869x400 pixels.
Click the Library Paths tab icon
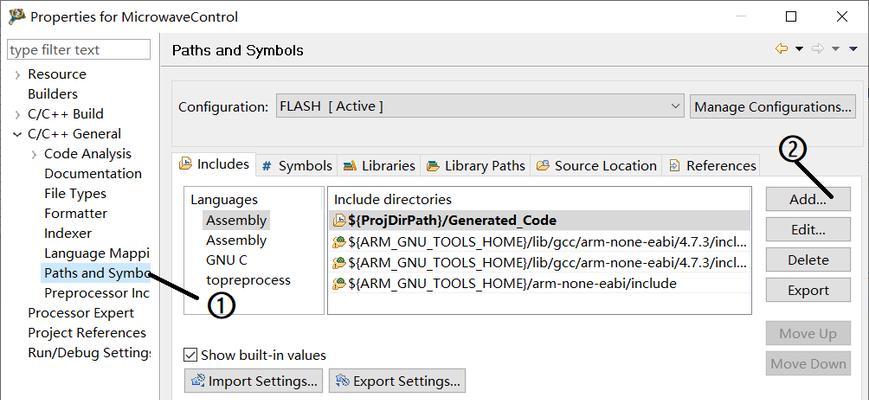(433, 166)
